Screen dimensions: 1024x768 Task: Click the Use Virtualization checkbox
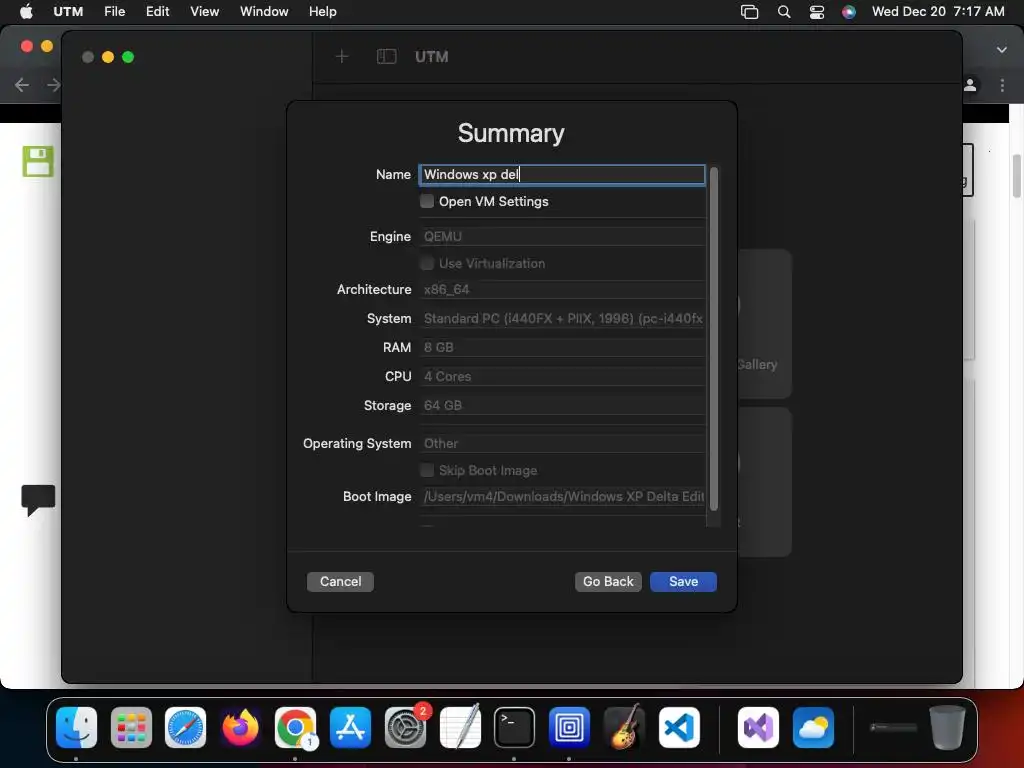(426, 263)
